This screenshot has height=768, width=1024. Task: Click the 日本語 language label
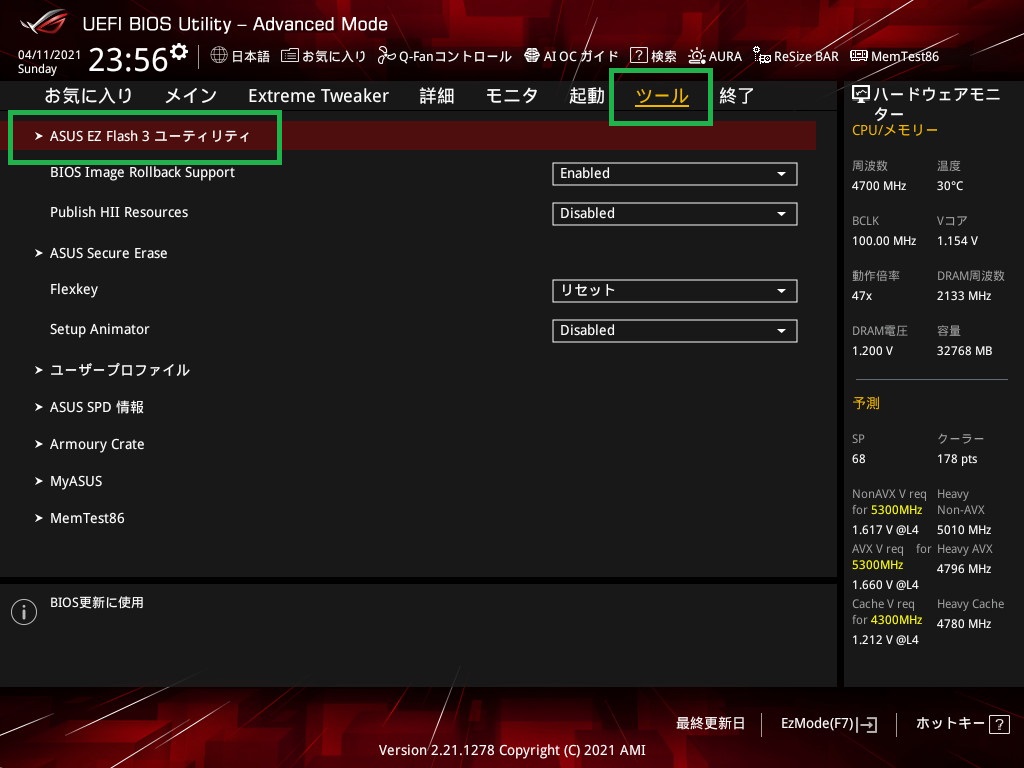click(251, 56)
